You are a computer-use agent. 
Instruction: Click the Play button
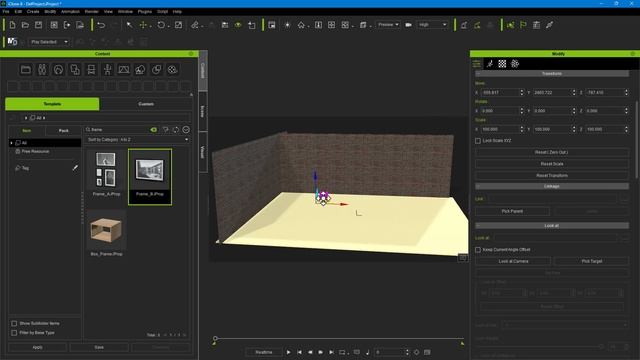[289, 352]
